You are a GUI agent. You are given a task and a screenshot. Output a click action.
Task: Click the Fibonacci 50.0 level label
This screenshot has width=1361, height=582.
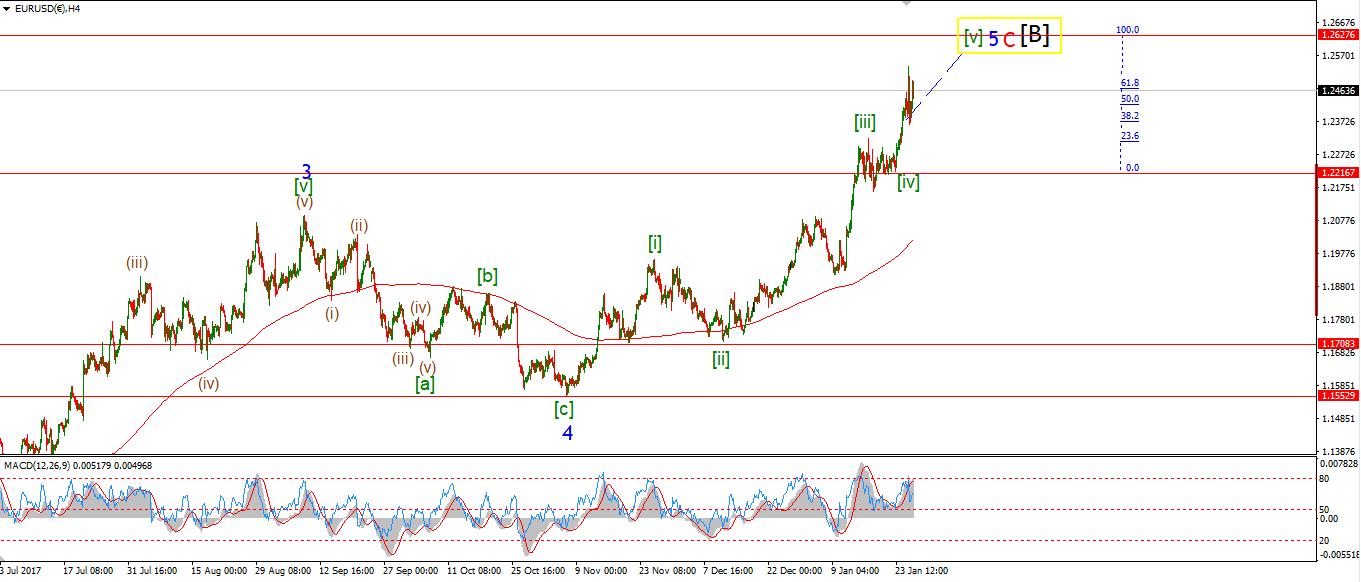point(1130,99)
